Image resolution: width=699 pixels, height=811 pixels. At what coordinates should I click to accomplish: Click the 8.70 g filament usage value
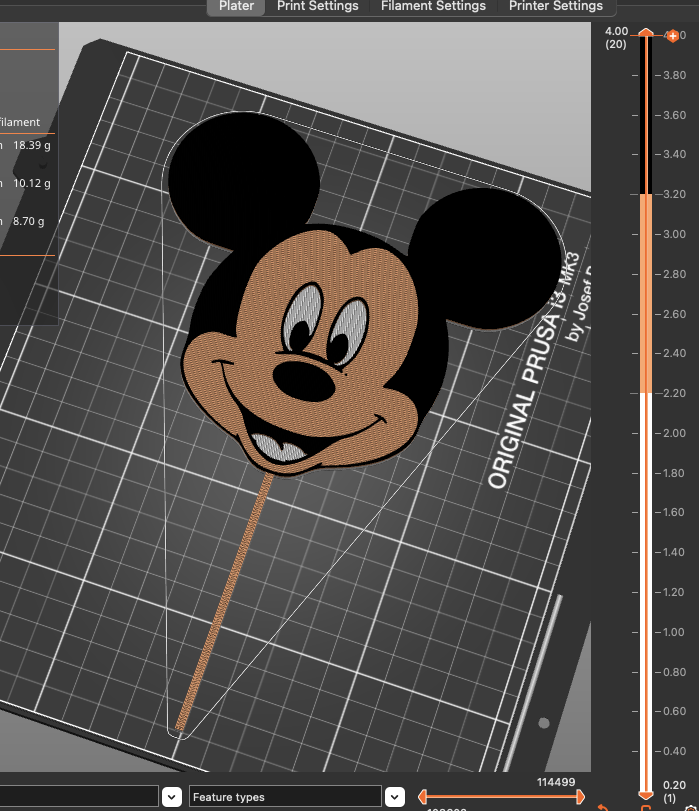[28, 221]
